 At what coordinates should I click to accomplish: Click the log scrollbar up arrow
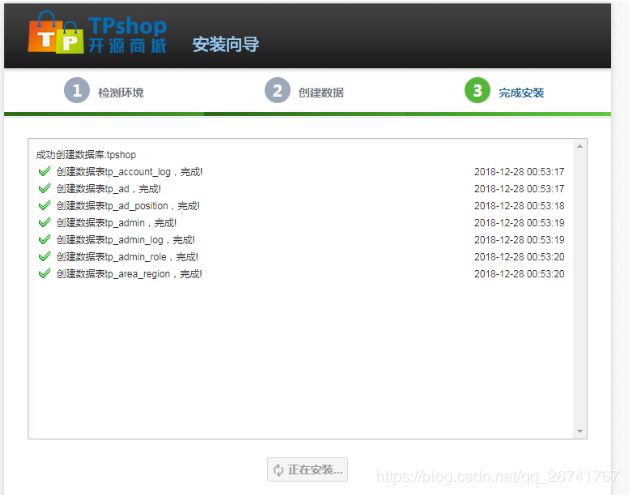[580, 147]
